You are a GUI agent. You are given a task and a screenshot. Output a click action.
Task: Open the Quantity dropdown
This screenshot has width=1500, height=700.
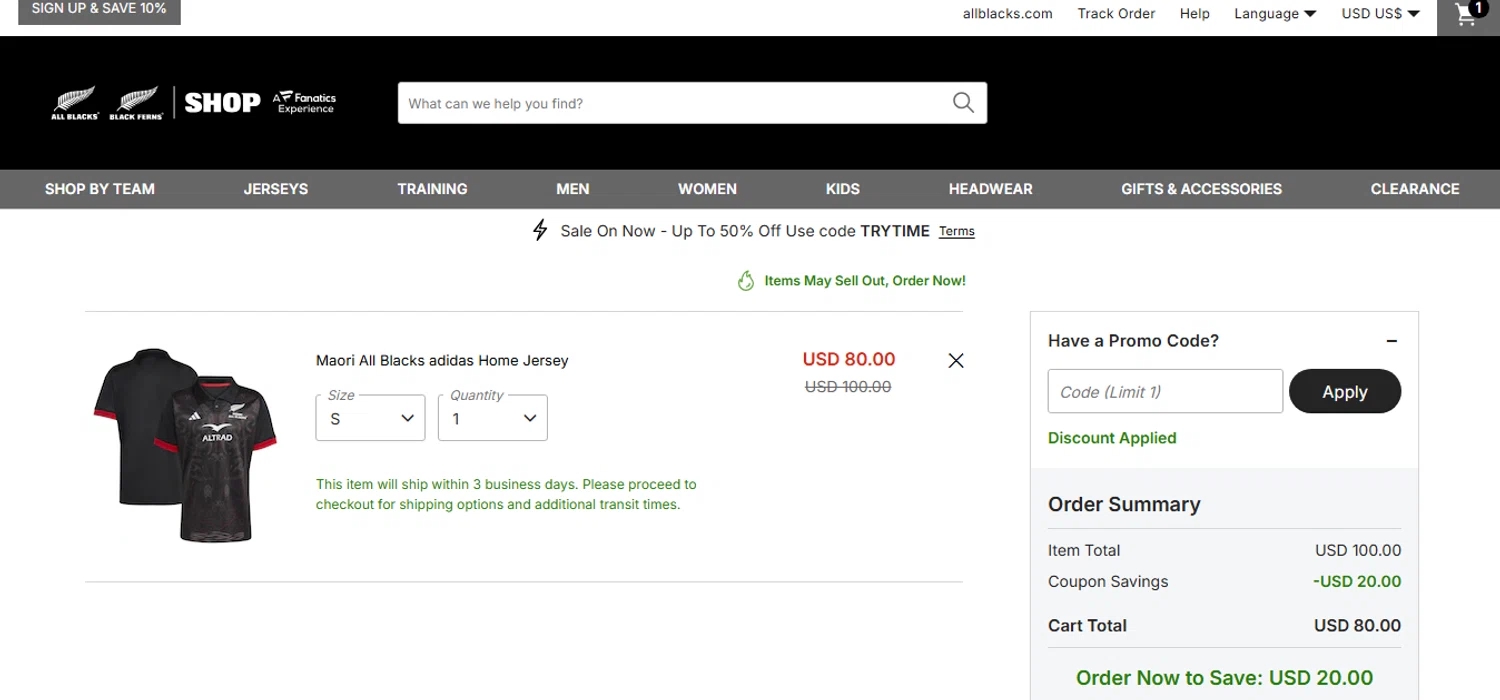click(493, 418)
